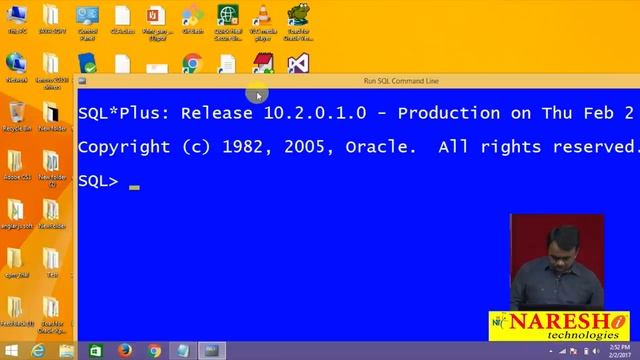This screenshot has height=360, width=640.
Task: Open Action Center flag in tray
Action: (573, 351)
